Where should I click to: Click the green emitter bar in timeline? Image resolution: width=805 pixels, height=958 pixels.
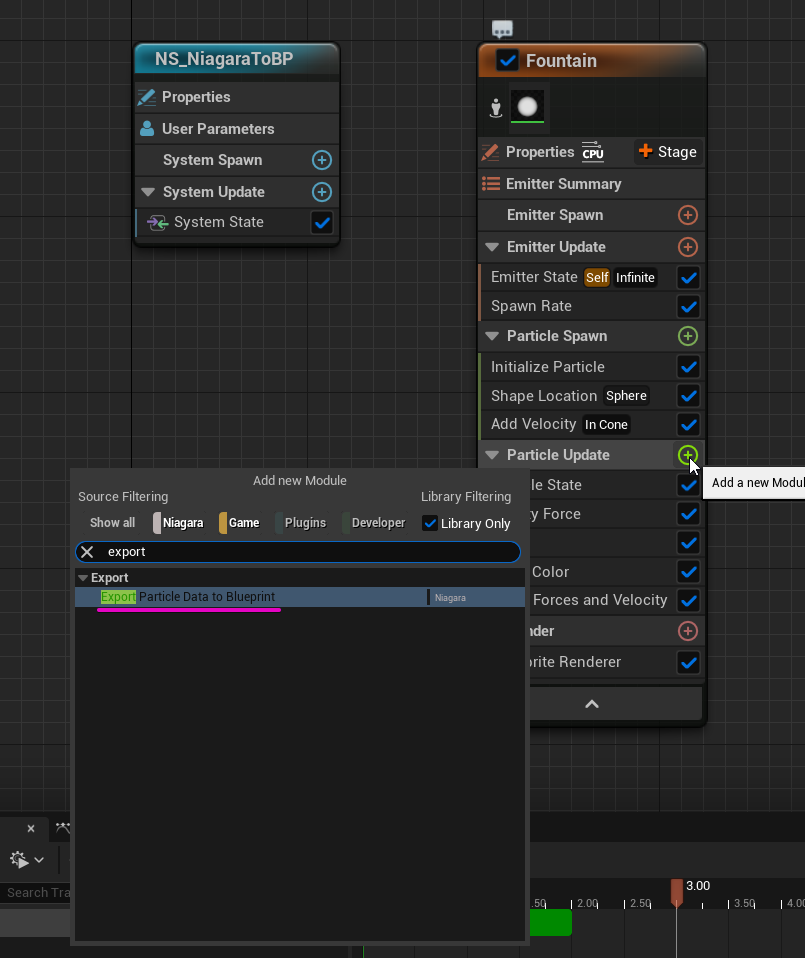pyautogui.click(x=551, y=923)
